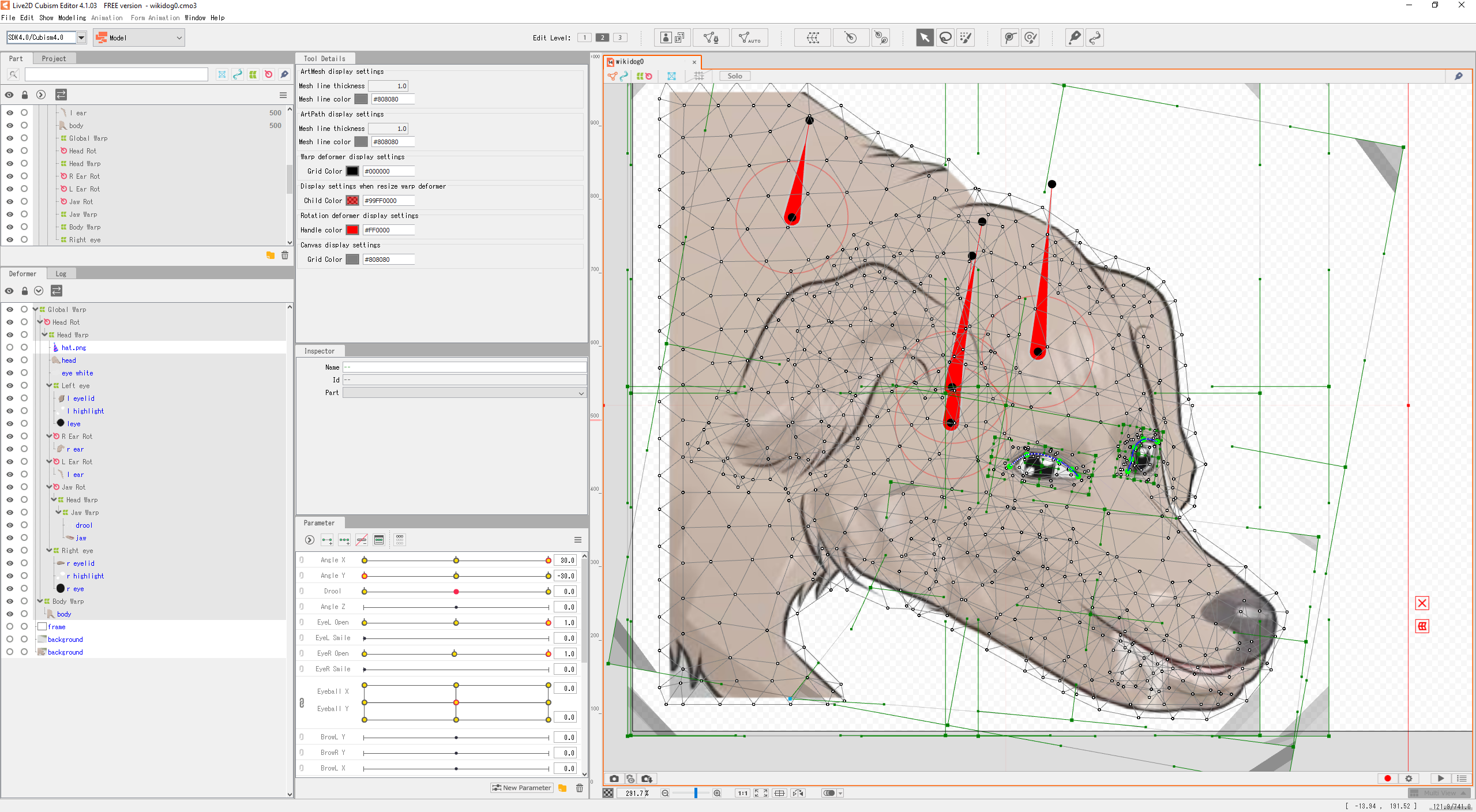
Task: Create rotation deformer from toolbar
Action: [x=850, y=38]
